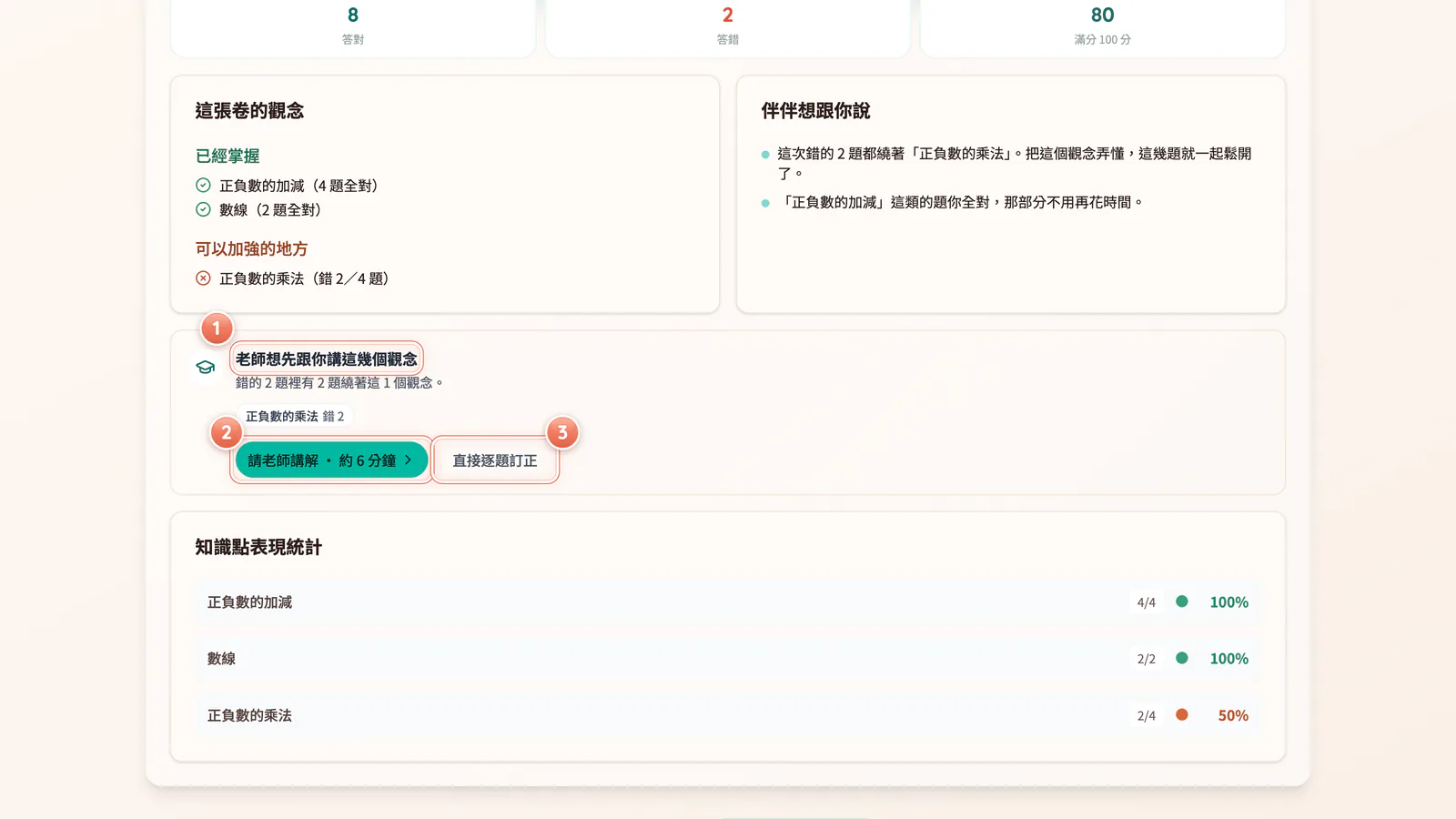Click the 滿分 100 分 caption

pos(1103,40)
